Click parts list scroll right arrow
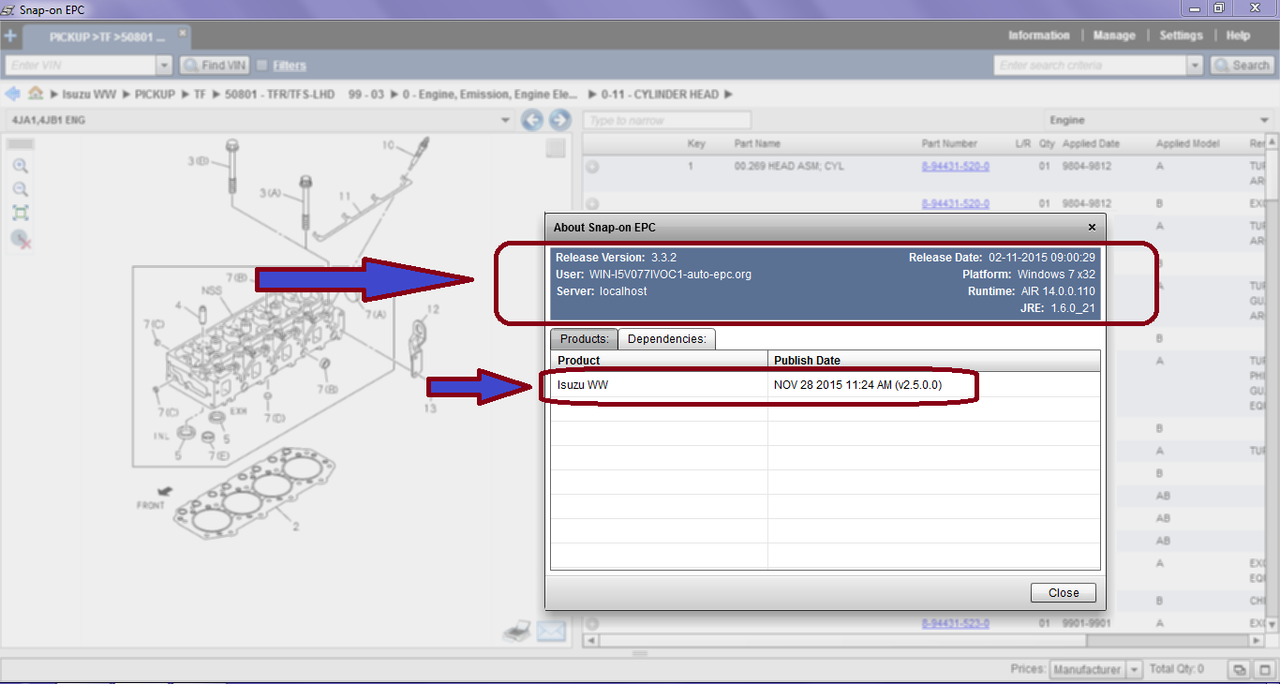This screenshot has width=1280, height=684. 1257,640
